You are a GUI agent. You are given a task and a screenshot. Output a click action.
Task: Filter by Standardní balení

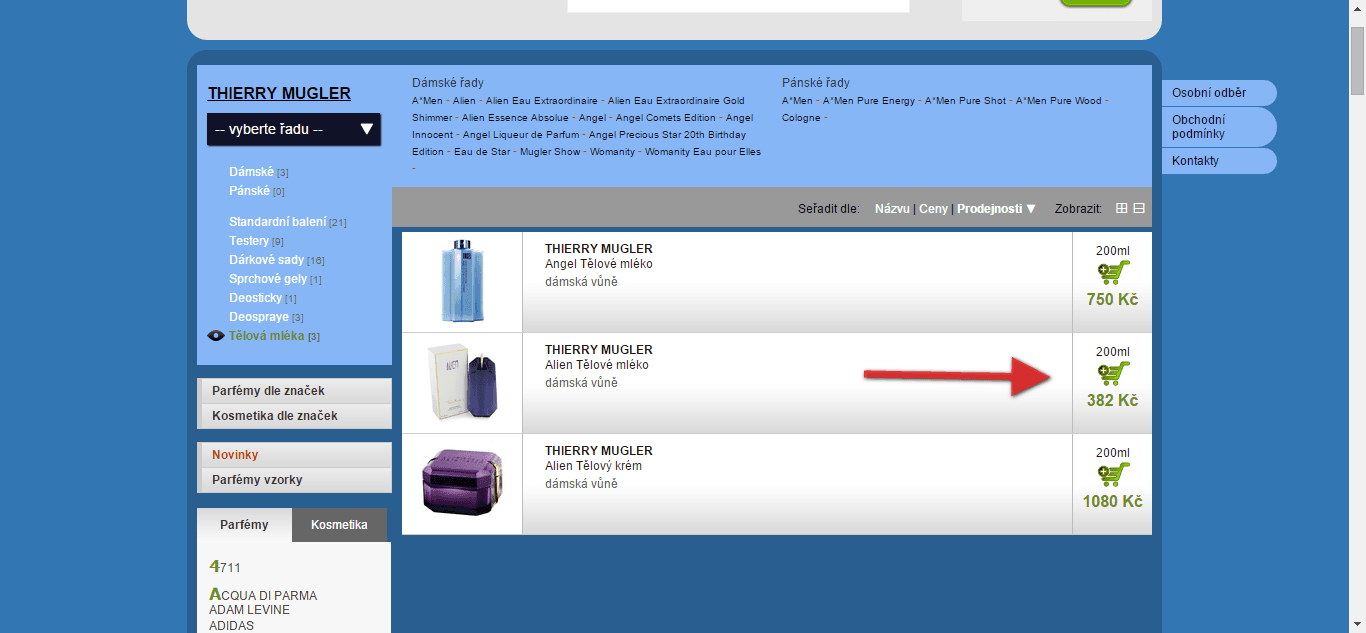pos(277,222)
